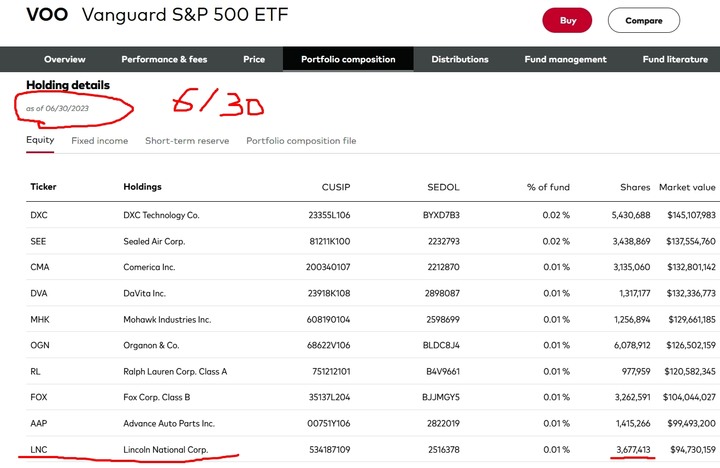
Task: Select the AAP ticker cell
Action: point(39,423)
